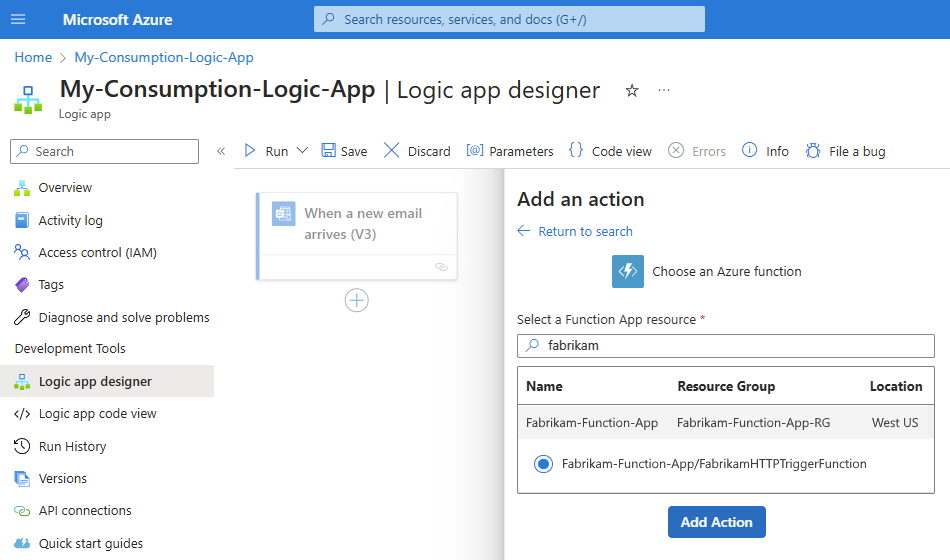Click the Home breadcrumb link
Image resolution: width=950 pixels, height=560 pixels.
pos(33,57)
